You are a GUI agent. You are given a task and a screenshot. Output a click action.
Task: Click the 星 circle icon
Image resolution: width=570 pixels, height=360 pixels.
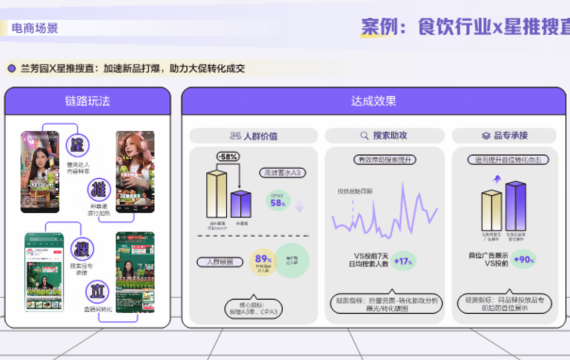(77, 145)
